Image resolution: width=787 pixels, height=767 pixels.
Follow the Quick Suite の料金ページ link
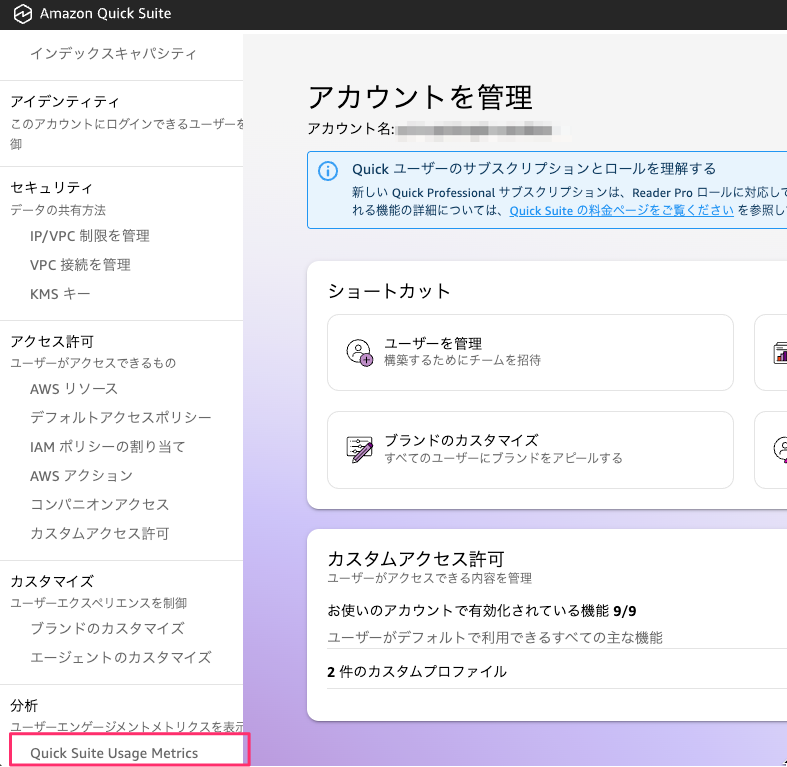coord(621,211)
